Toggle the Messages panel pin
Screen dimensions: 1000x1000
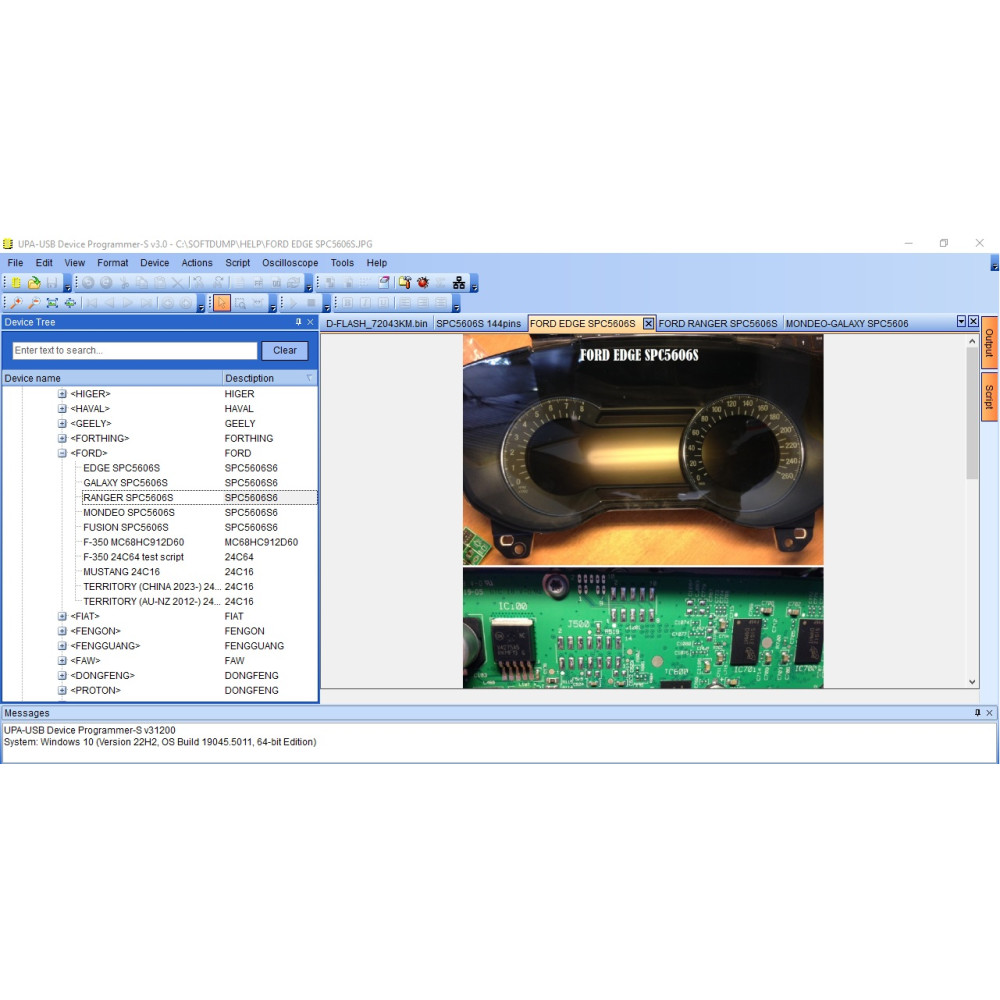(x=977, y=712)
